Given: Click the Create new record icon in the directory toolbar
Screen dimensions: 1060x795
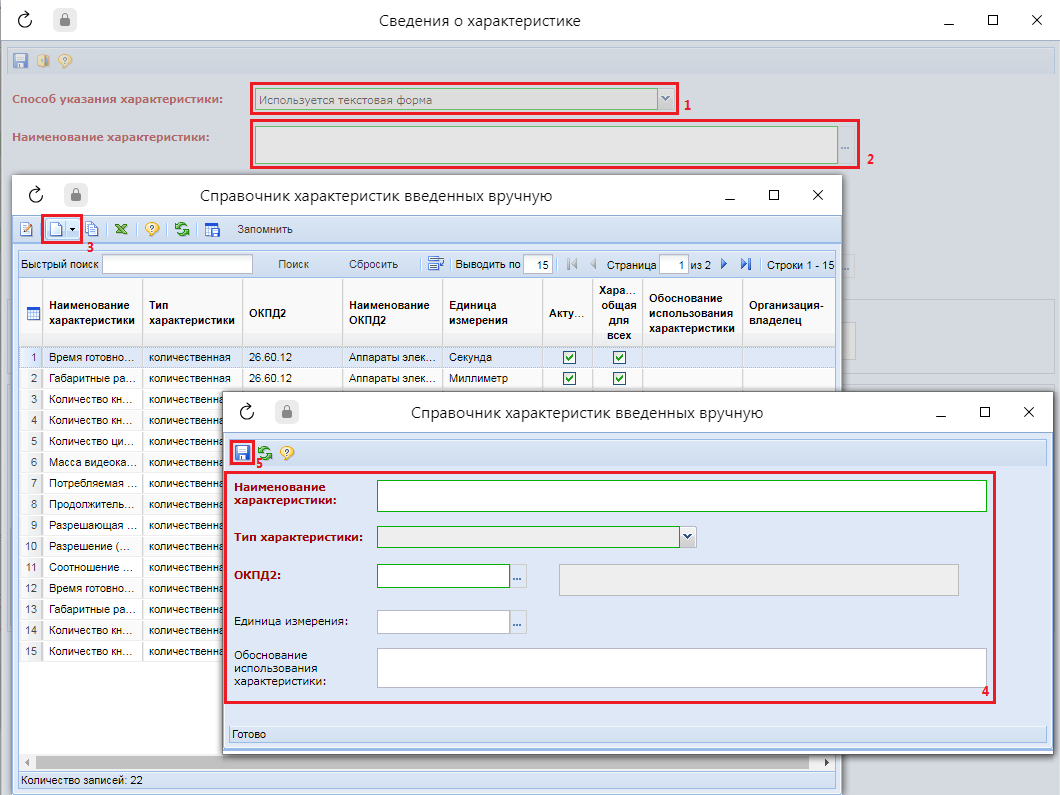Looking at the screenshot, I should coord(56,229).
